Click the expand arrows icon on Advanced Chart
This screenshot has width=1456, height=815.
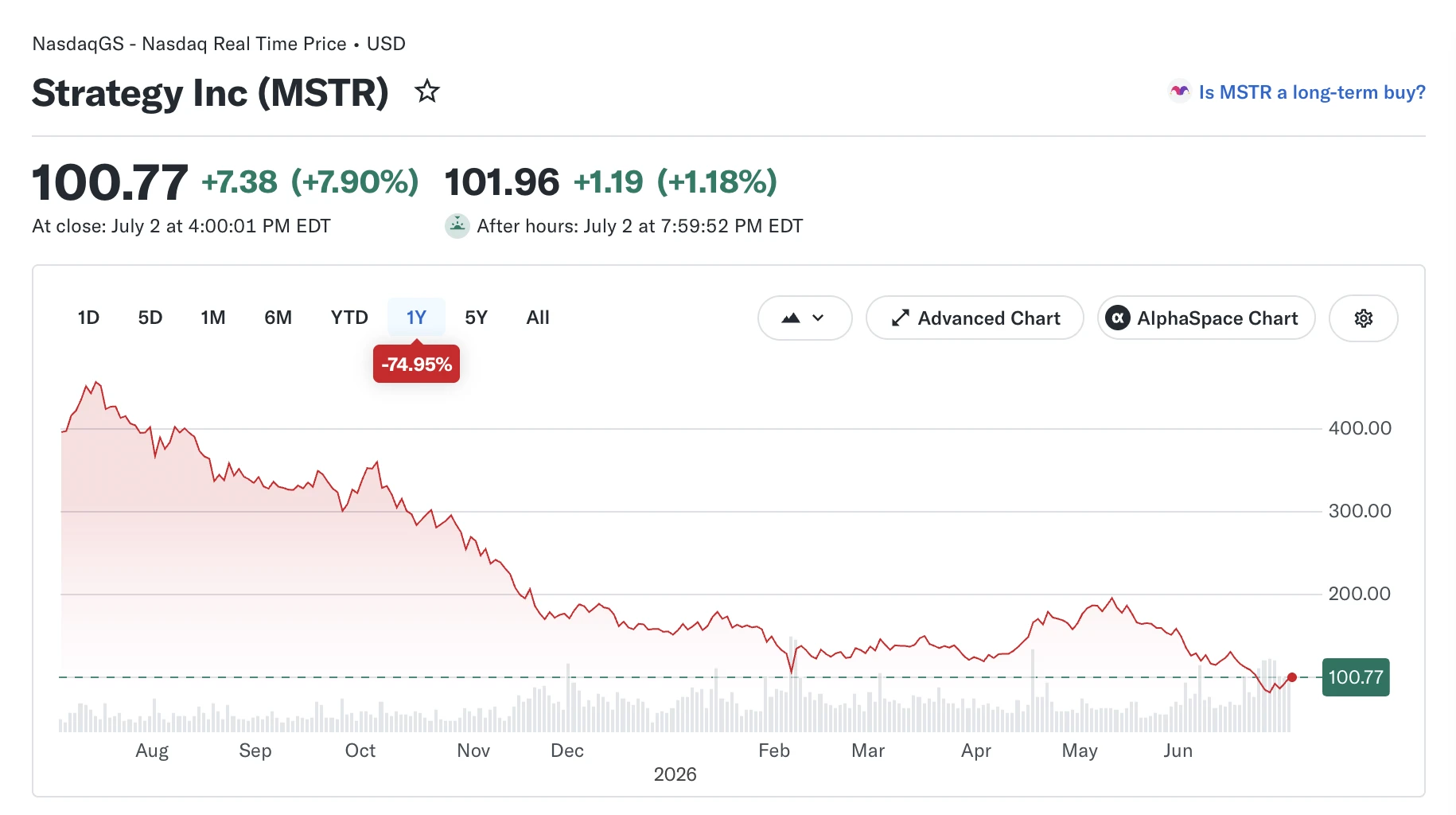[900, 318]
